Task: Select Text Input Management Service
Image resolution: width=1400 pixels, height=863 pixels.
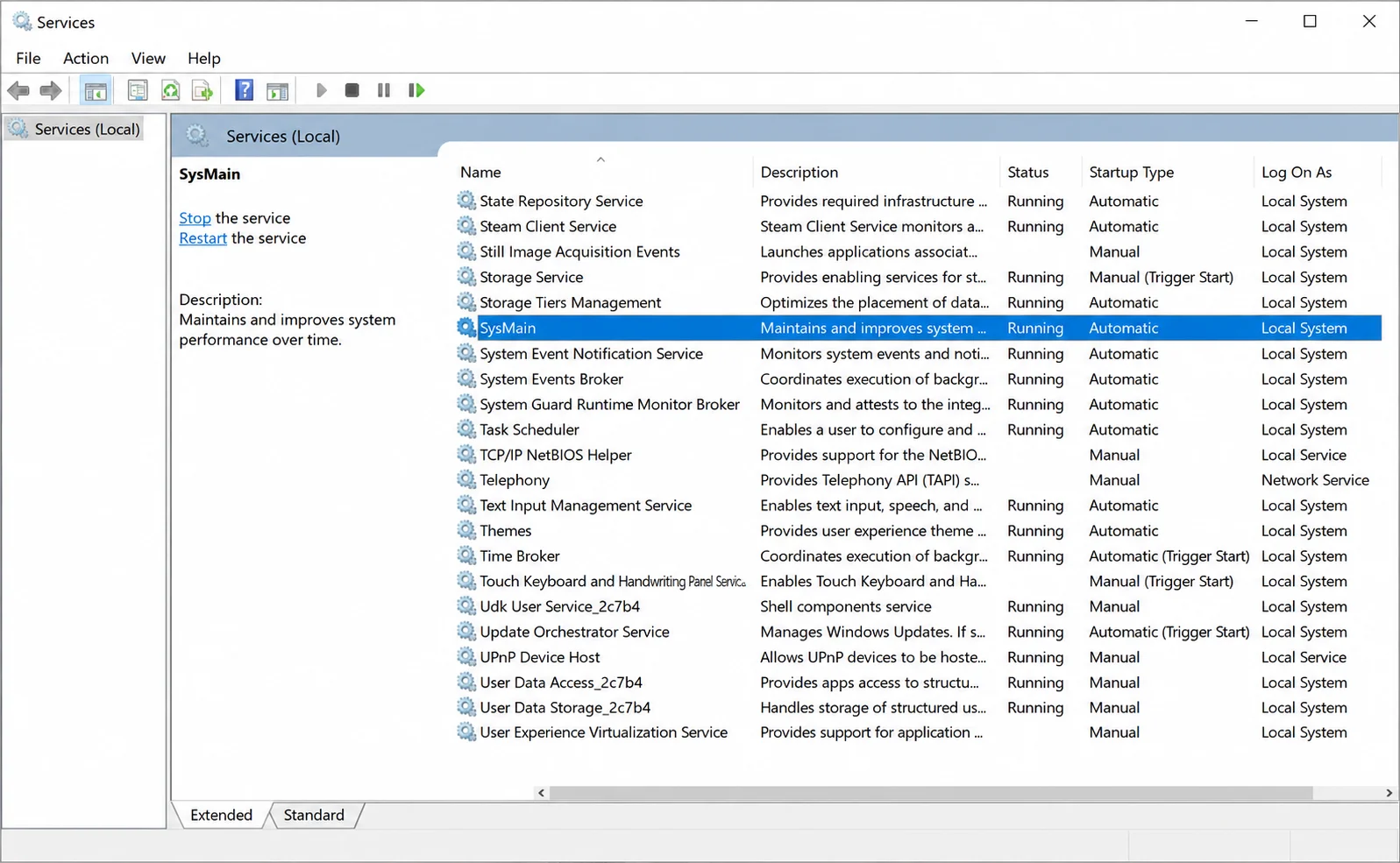Action: point(918,506)
